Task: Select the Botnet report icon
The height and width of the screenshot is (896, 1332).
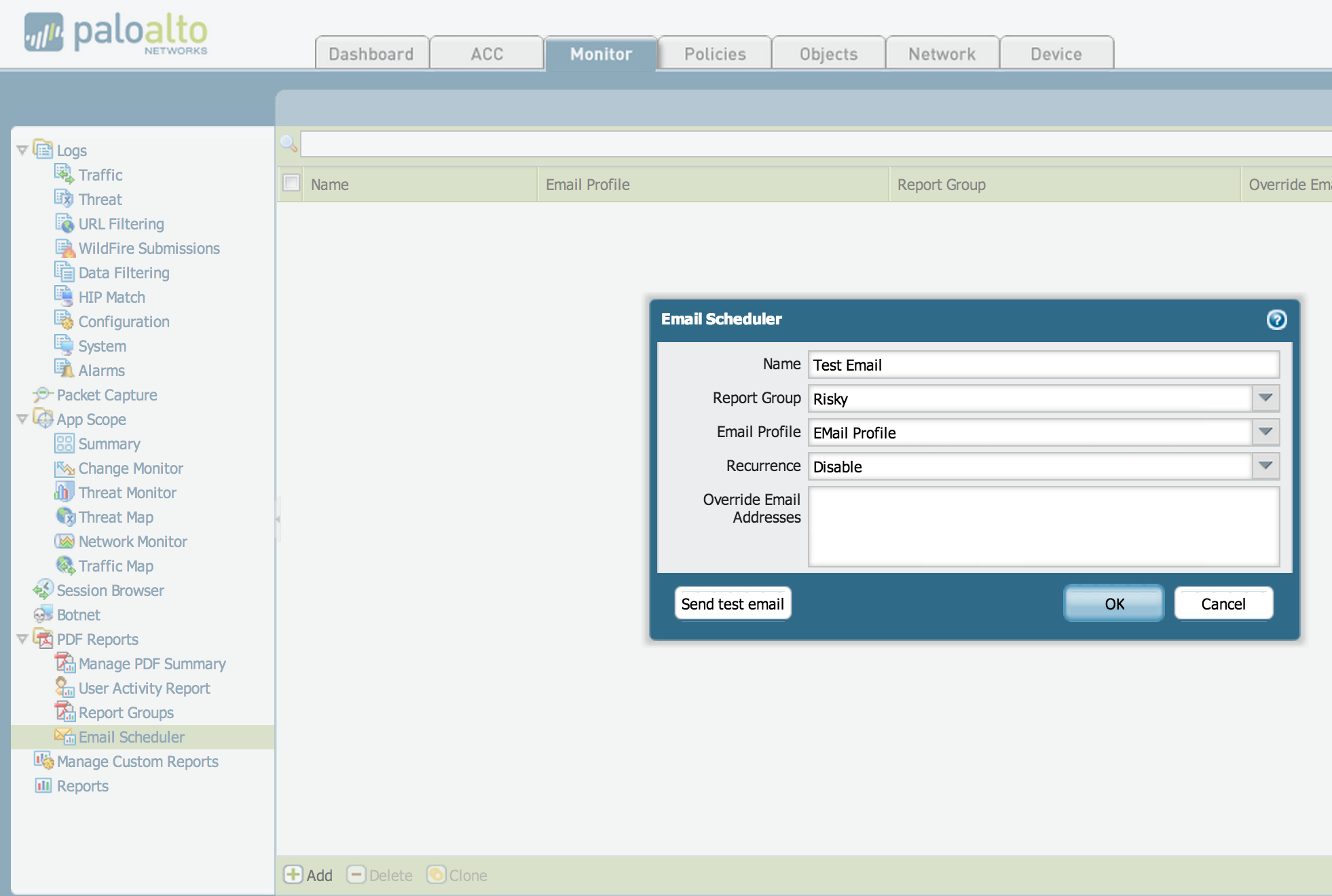Action: pyautogui.click(x=43, y=614)
